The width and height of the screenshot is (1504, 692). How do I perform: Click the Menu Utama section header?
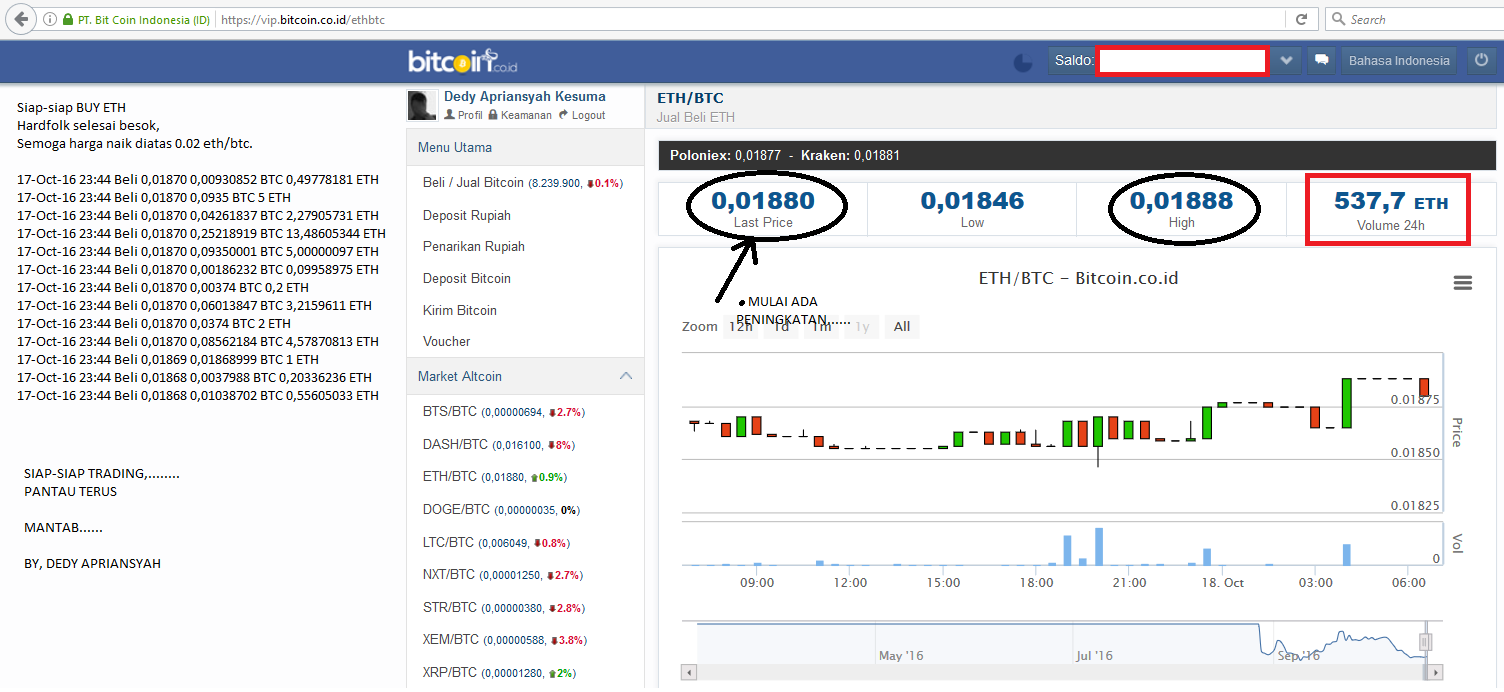[x=525, y=147]
